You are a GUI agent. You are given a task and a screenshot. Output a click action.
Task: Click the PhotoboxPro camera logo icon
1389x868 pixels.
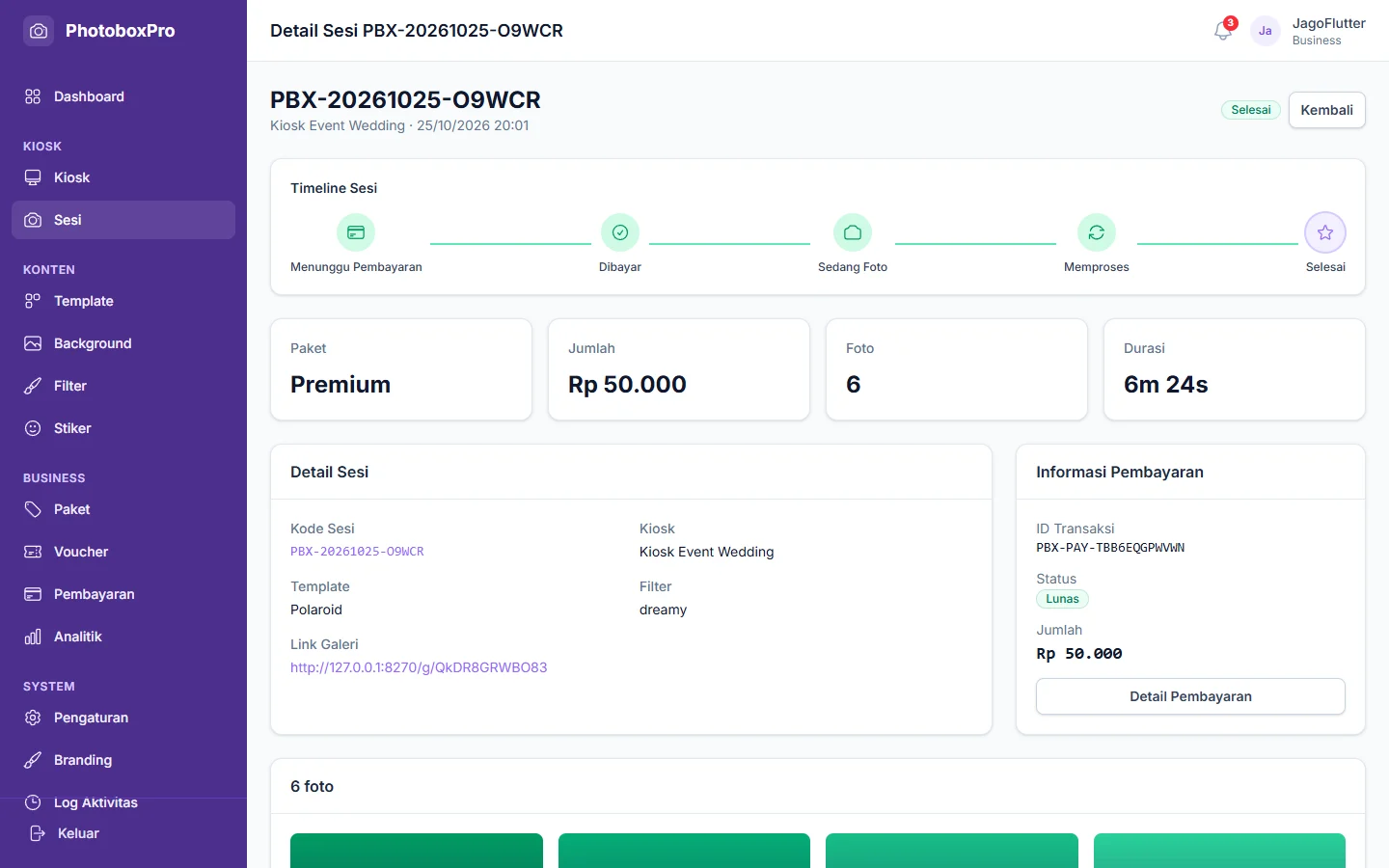coord(39,31)
